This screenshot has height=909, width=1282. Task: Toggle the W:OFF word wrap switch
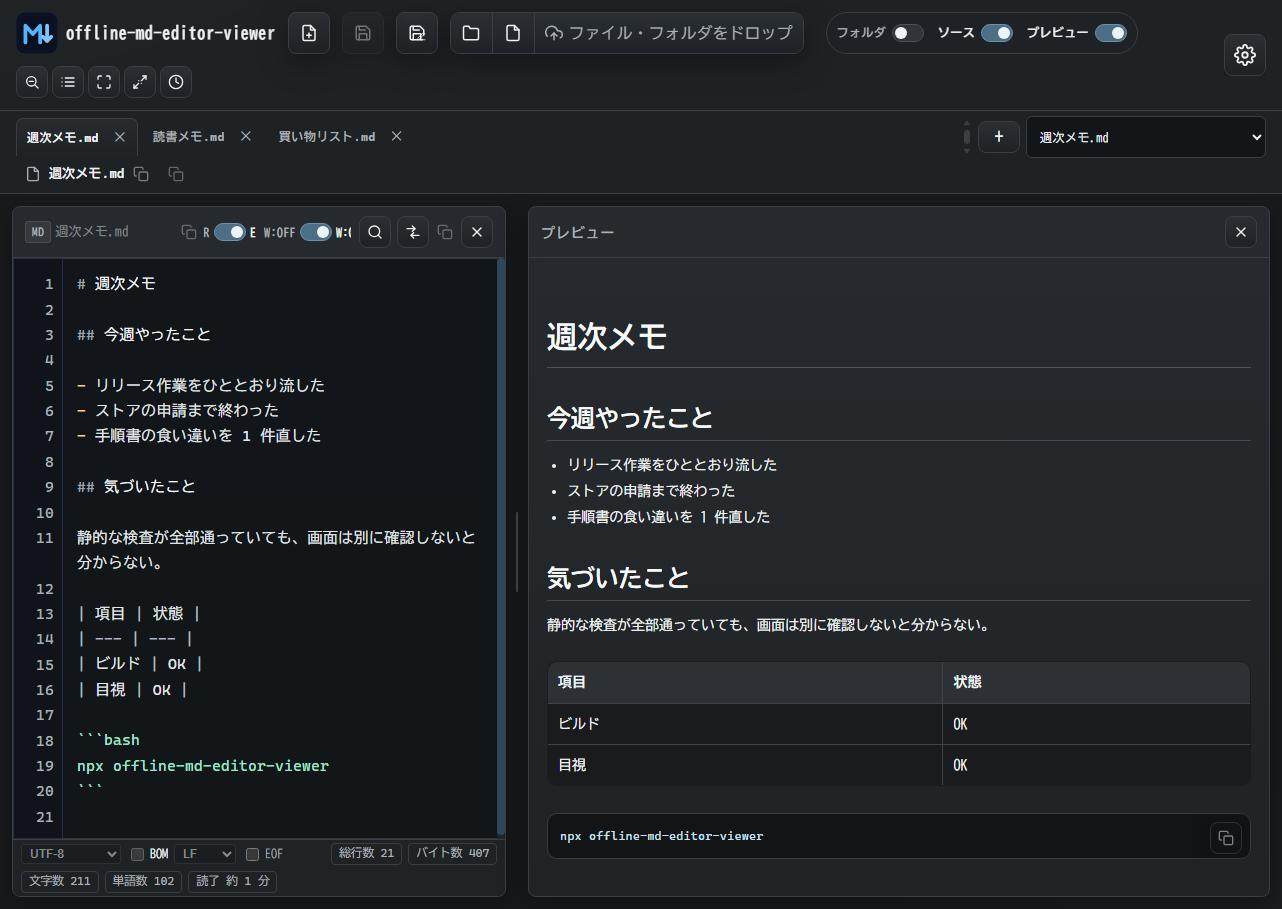coord(316,232)
